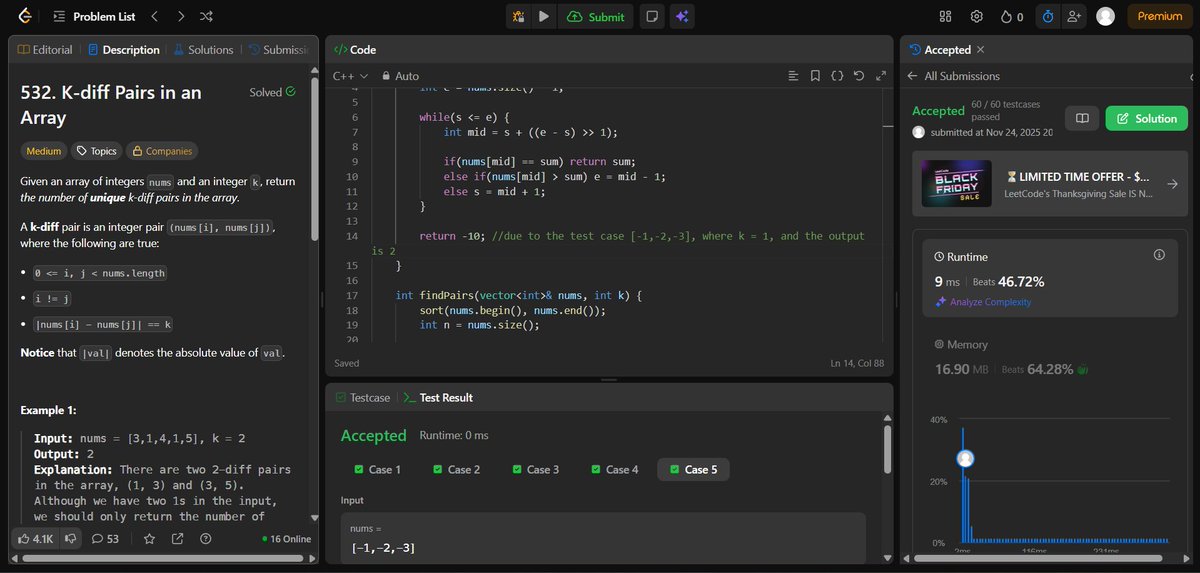Open invite user icon
Screen dimensions: 1200x573
pos(1074,16)
